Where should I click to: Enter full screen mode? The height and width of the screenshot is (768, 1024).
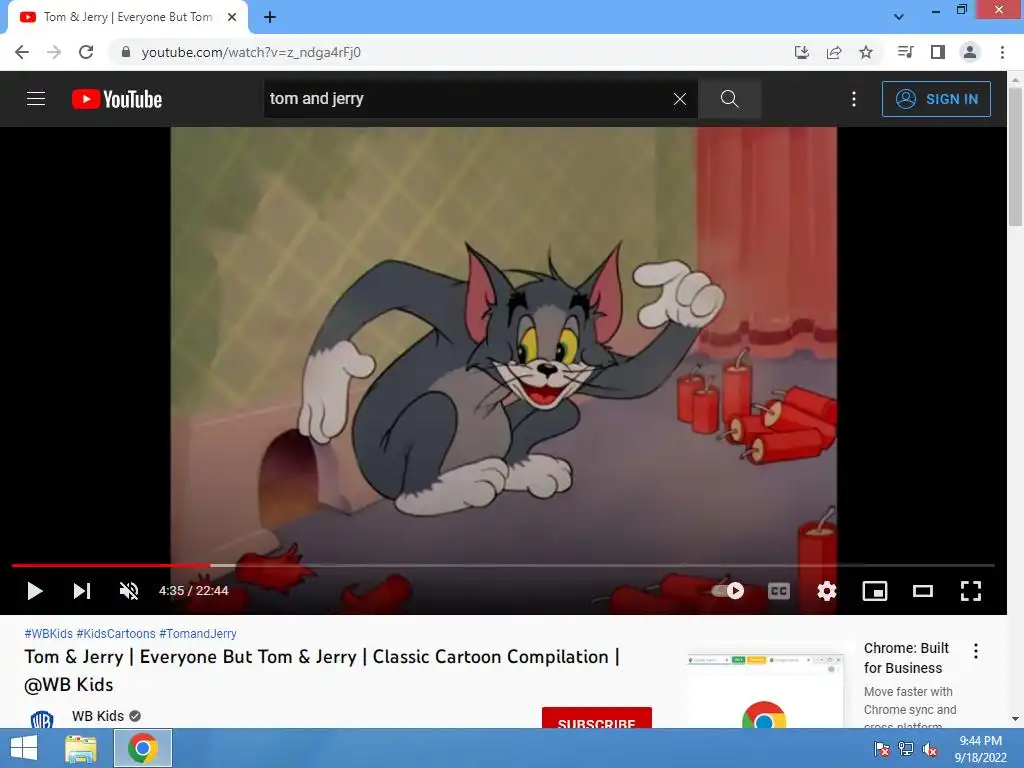[971, 591]
